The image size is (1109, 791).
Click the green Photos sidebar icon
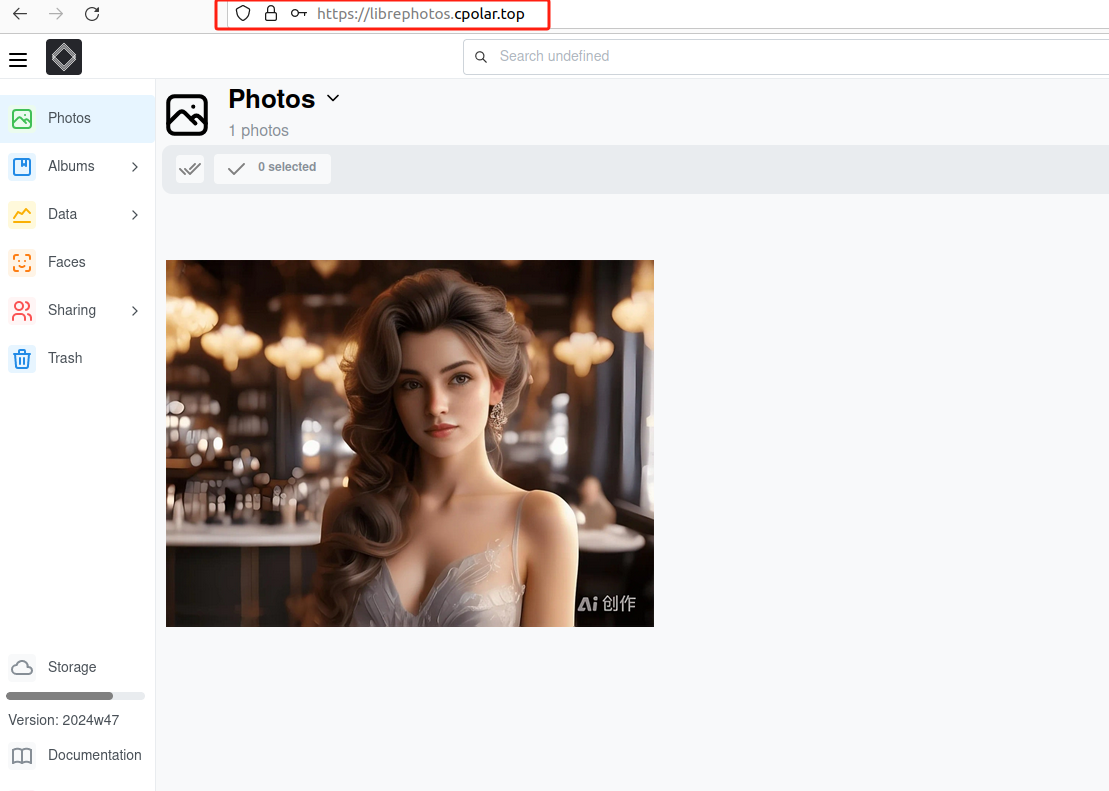[x=22, y=119]
